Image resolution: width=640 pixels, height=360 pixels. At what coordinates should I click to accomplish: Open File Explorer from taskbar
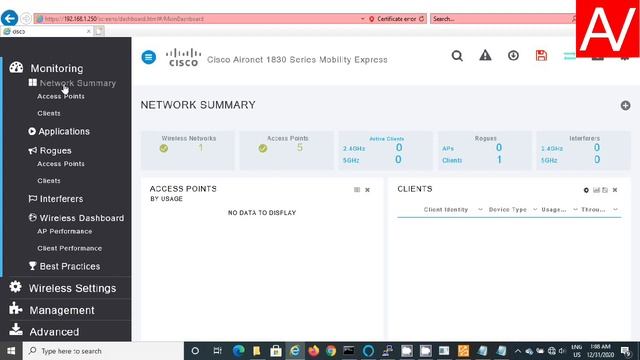click(x=257, y=351)
